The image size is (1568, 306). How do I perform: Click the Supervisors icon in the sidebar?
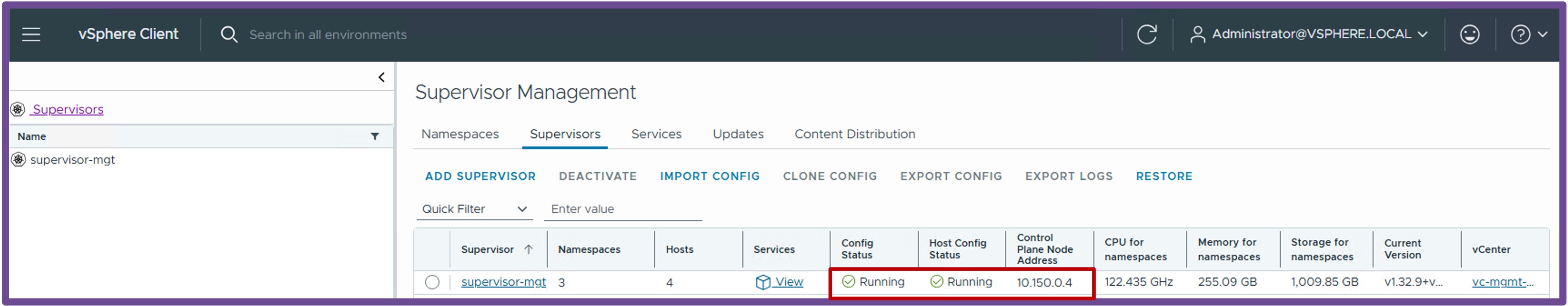17,109
